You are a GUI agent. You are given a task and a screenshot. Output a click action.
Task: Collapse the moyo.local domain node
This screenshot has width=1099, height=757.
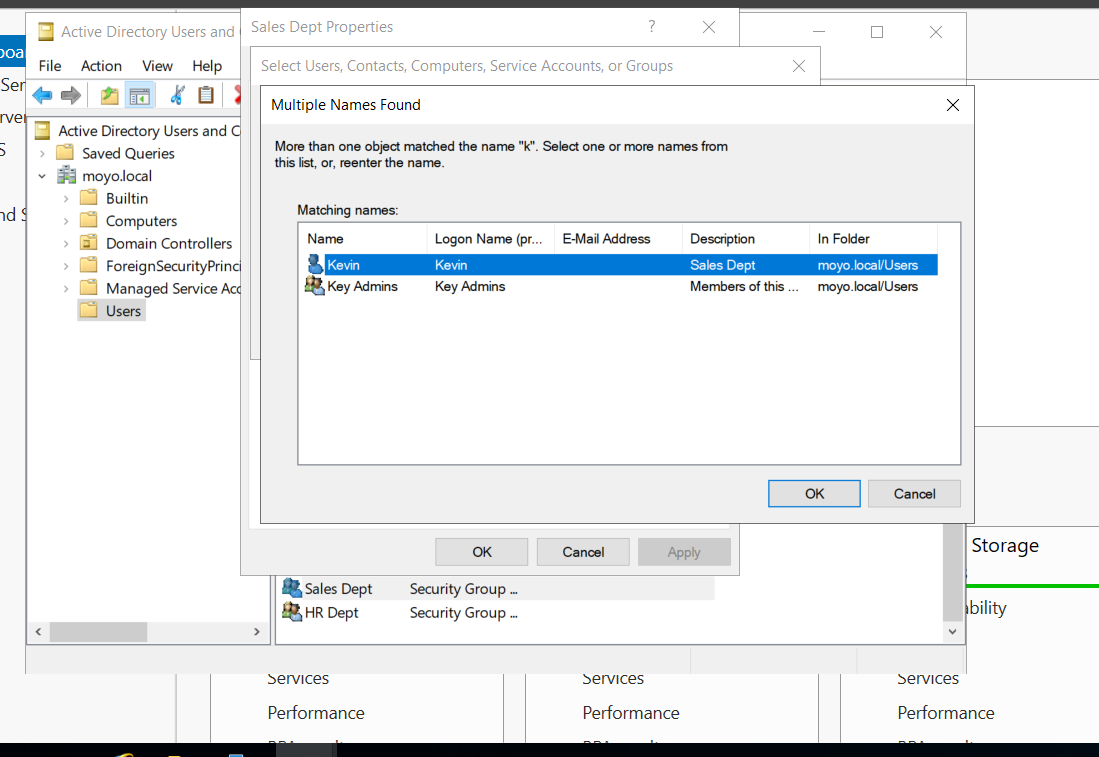click(x=42, y=176)
